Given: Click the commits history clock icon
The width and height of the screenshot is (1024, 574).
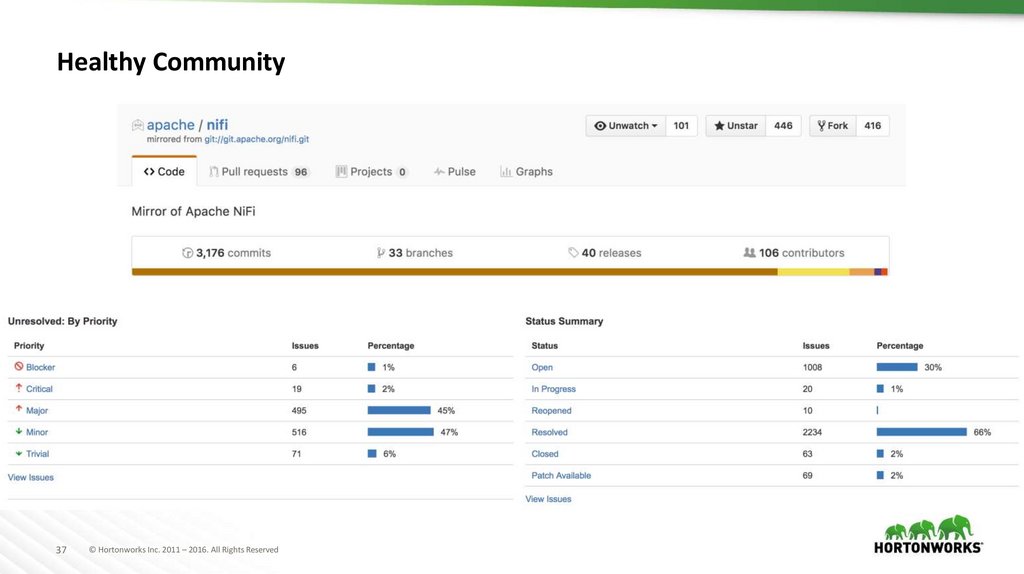Looking at the screenshot, I should tap(187, 253).
